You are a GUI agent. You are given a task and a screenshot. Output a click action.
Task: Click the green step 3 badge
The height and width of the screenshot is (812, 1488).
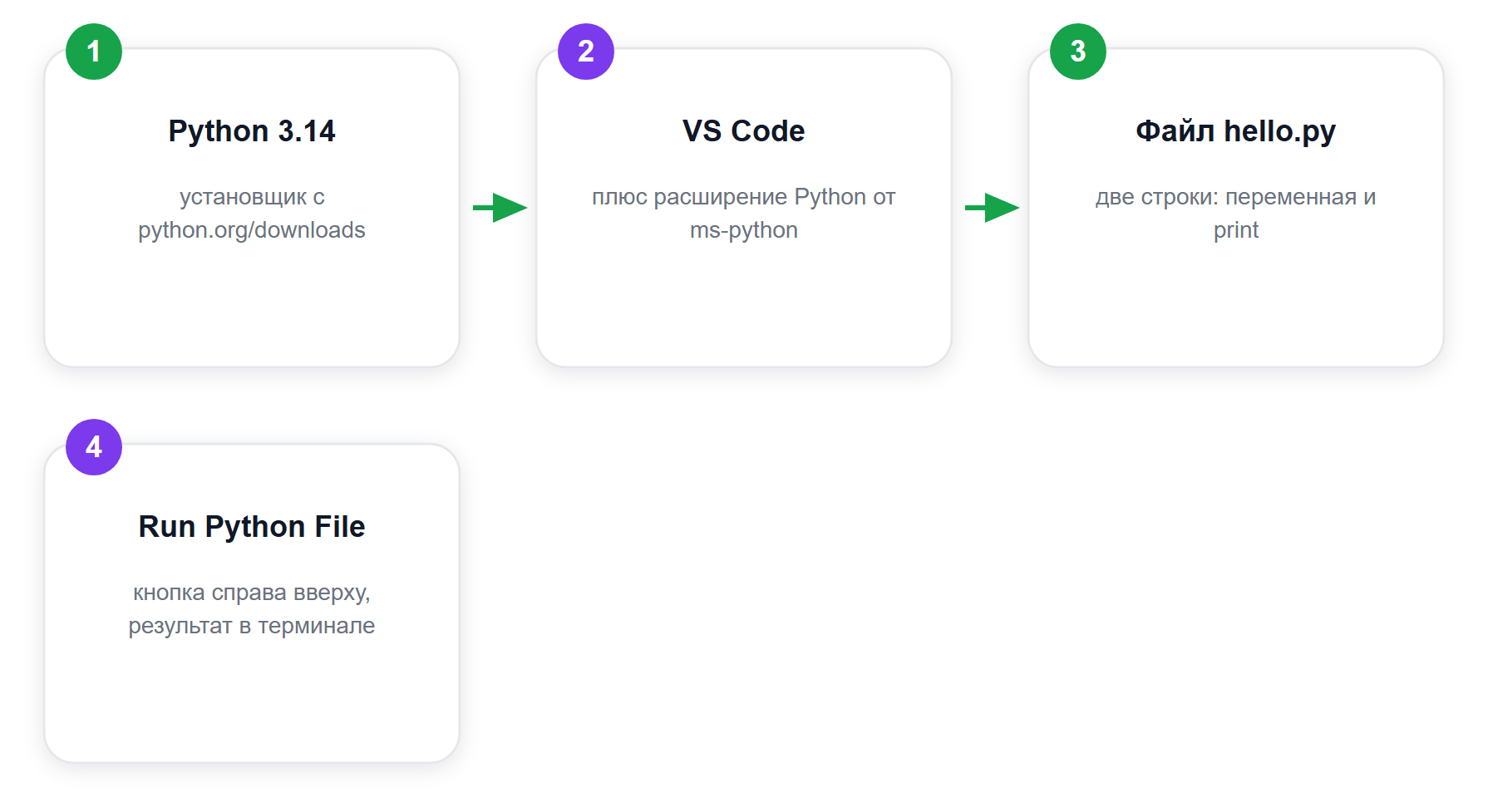pos(1078,52)
